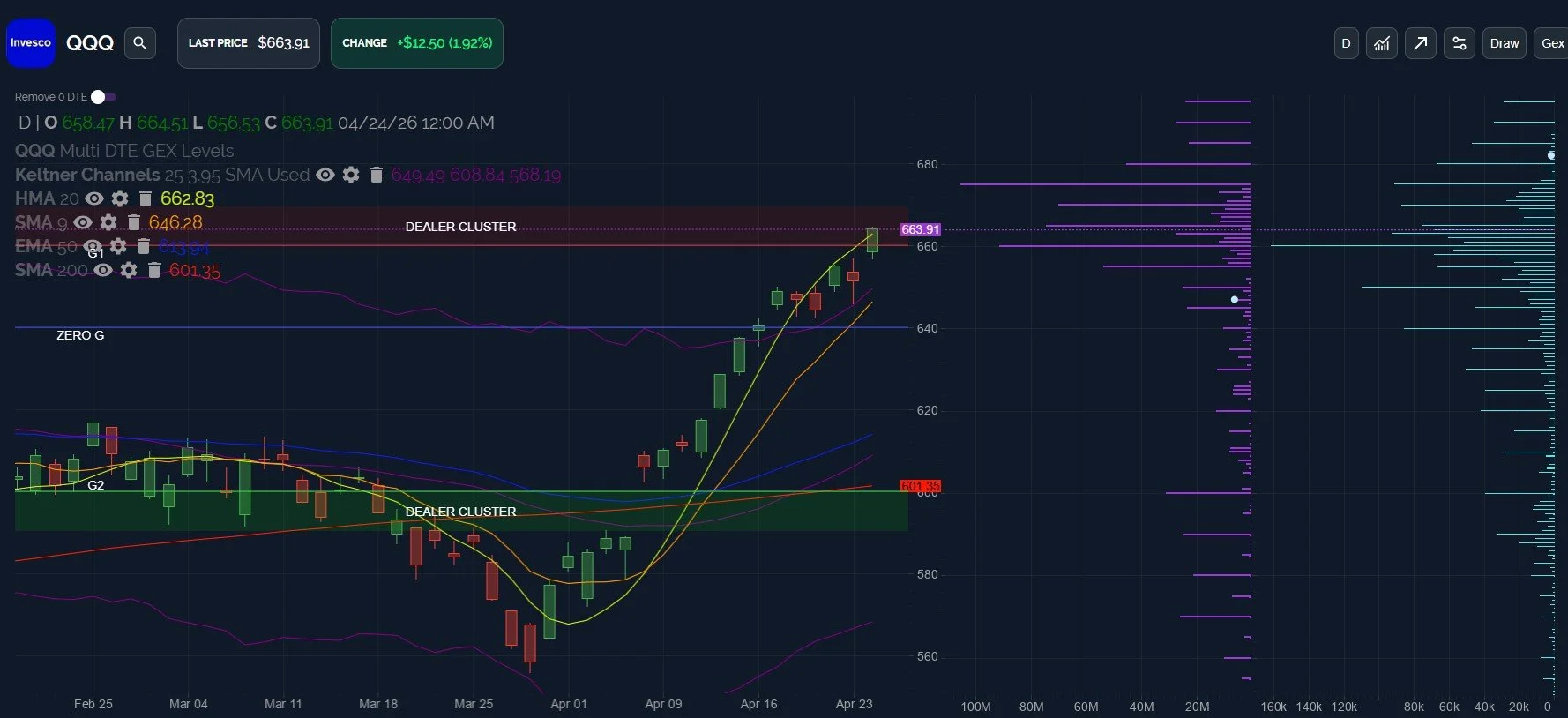
Task: Open SMA 200 settings gear
Action: 129,270
